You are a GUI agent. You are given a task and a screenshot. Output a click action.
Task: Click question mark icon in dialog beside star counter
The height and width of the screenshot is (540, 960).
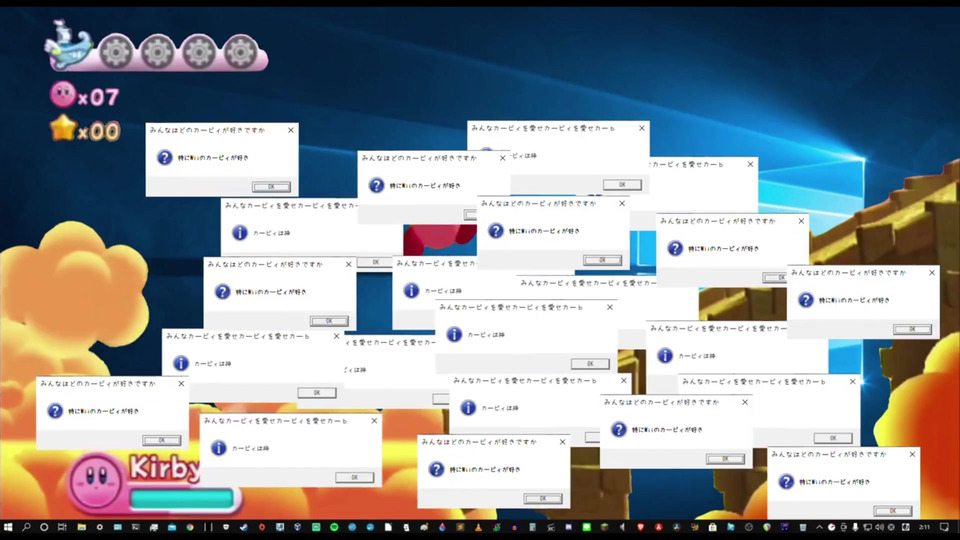[x=164, y=157]
